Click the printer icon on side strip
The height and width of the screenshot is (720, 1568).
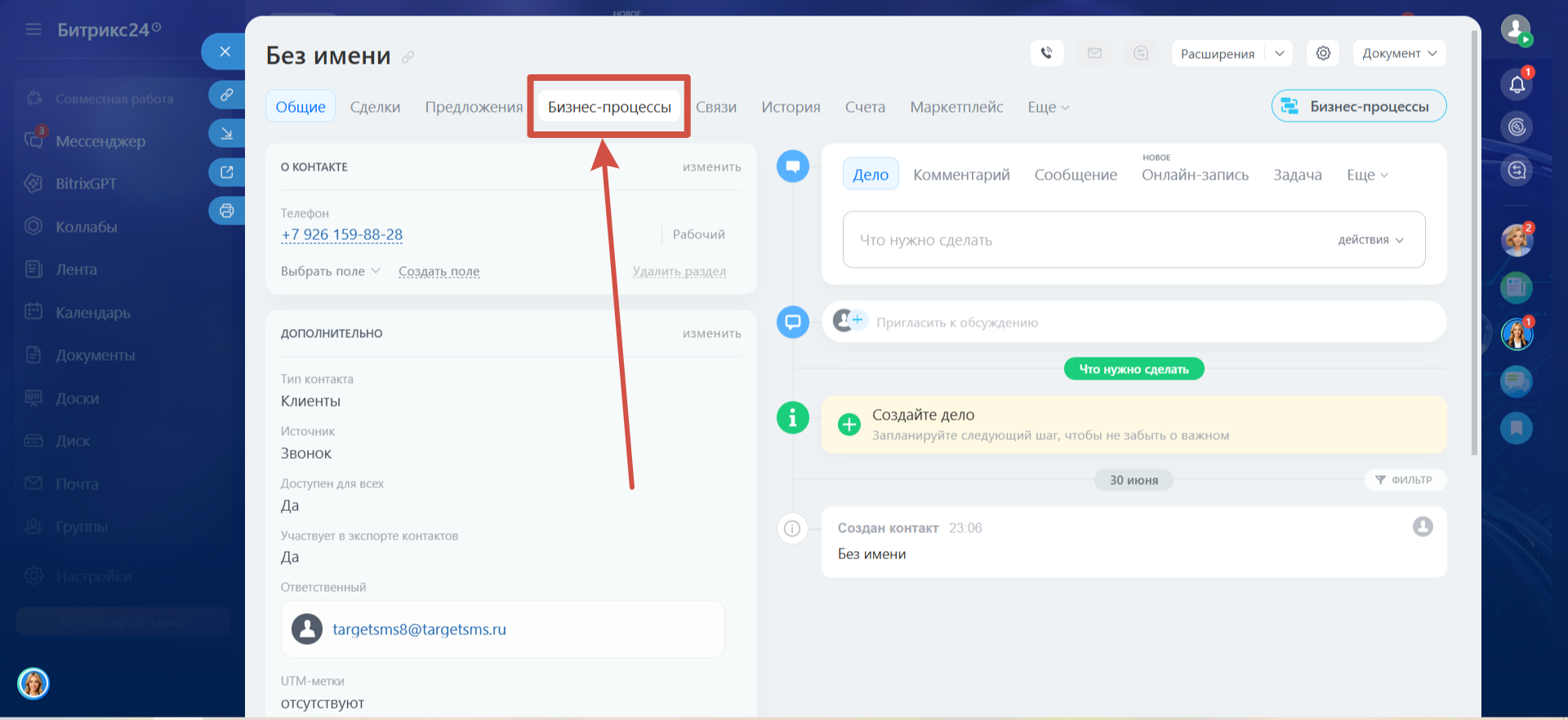point(226,211)
